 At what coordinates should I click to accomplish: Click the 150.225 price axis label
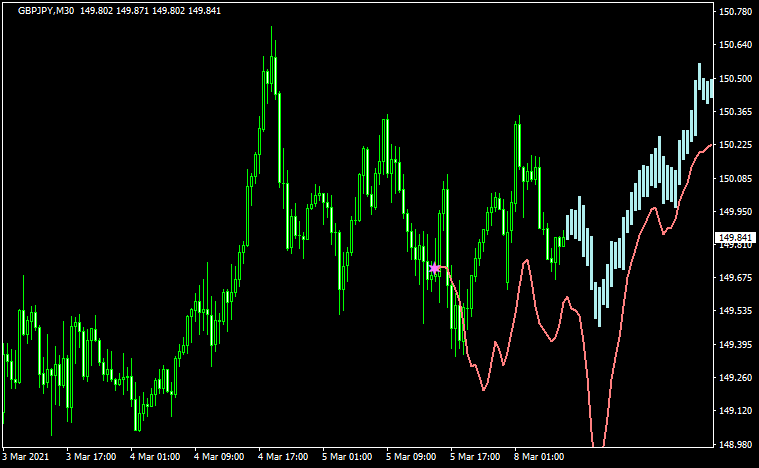click(735, 145)
